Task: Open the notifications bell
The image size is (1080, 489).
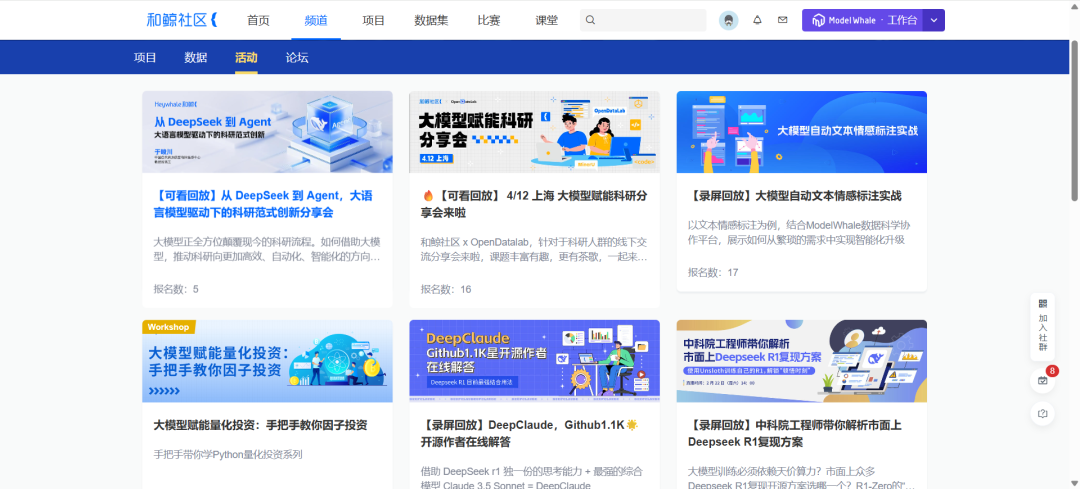Action: tap(758, 20)
